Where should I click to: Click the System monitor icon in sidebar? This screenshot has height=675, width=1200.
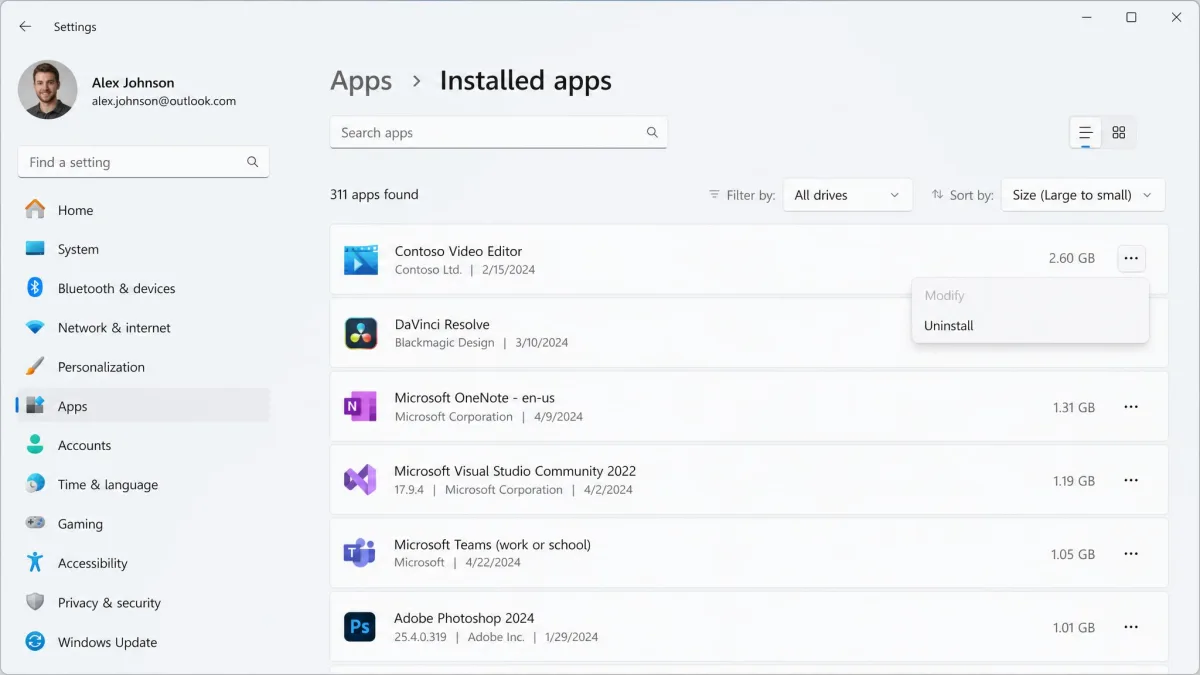pyautogui.click(x=35, y=249)
